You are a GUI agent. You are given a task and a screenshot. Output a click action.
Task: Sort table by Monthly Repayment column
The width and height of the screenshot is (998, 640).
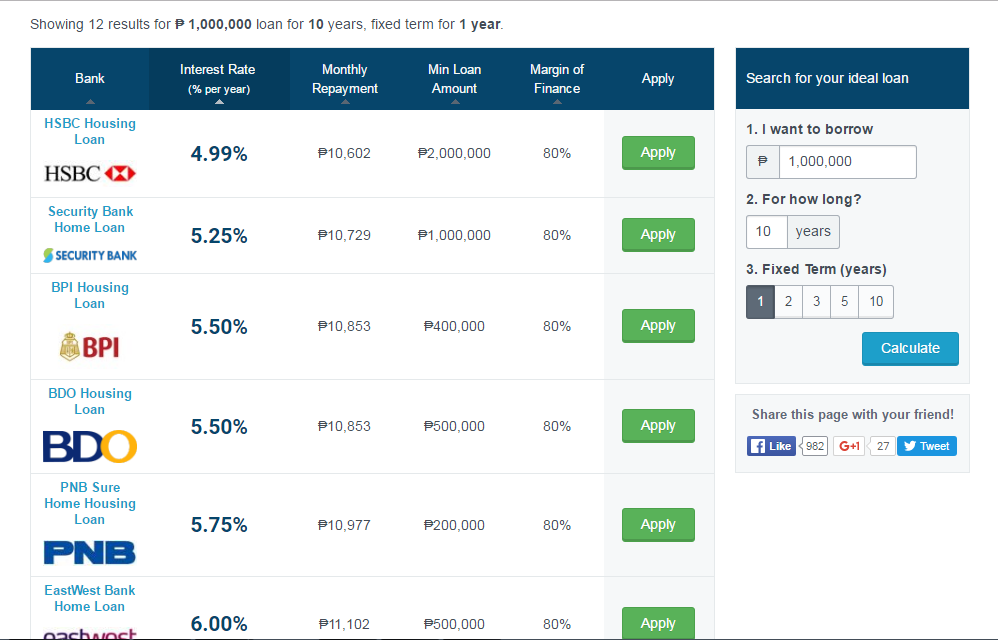coord(345,79)
